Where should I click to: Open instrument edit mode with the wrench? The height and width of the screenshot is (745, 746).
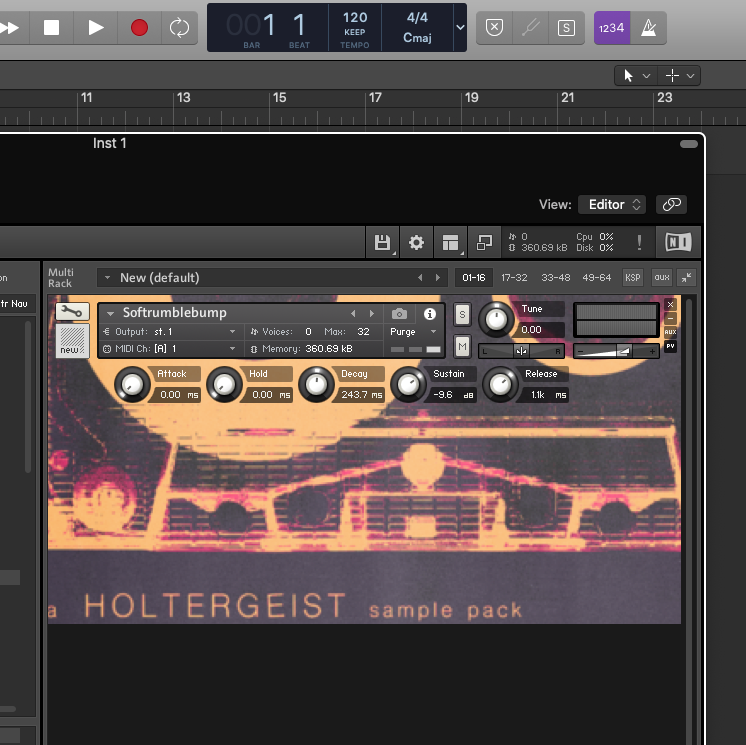point(72,312)
